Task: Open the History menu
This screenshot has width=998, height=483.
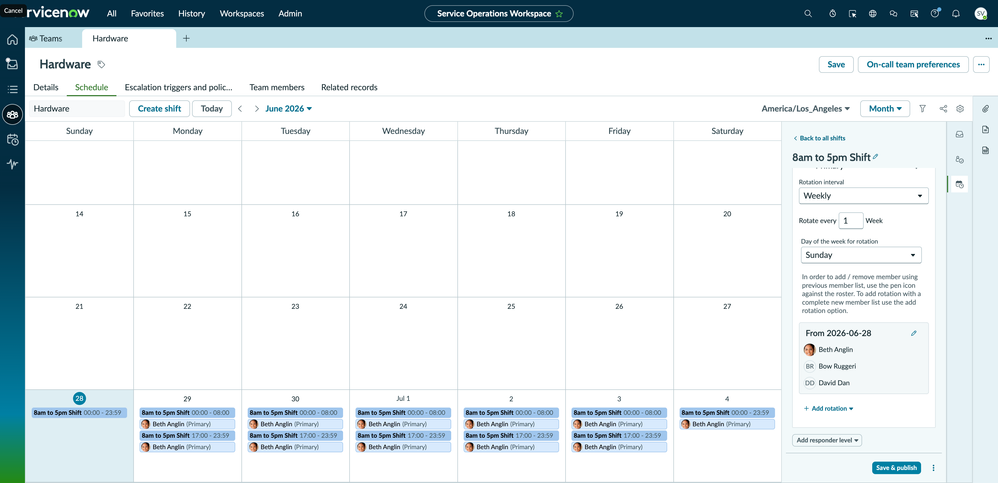Action: (x=192, y=13)
